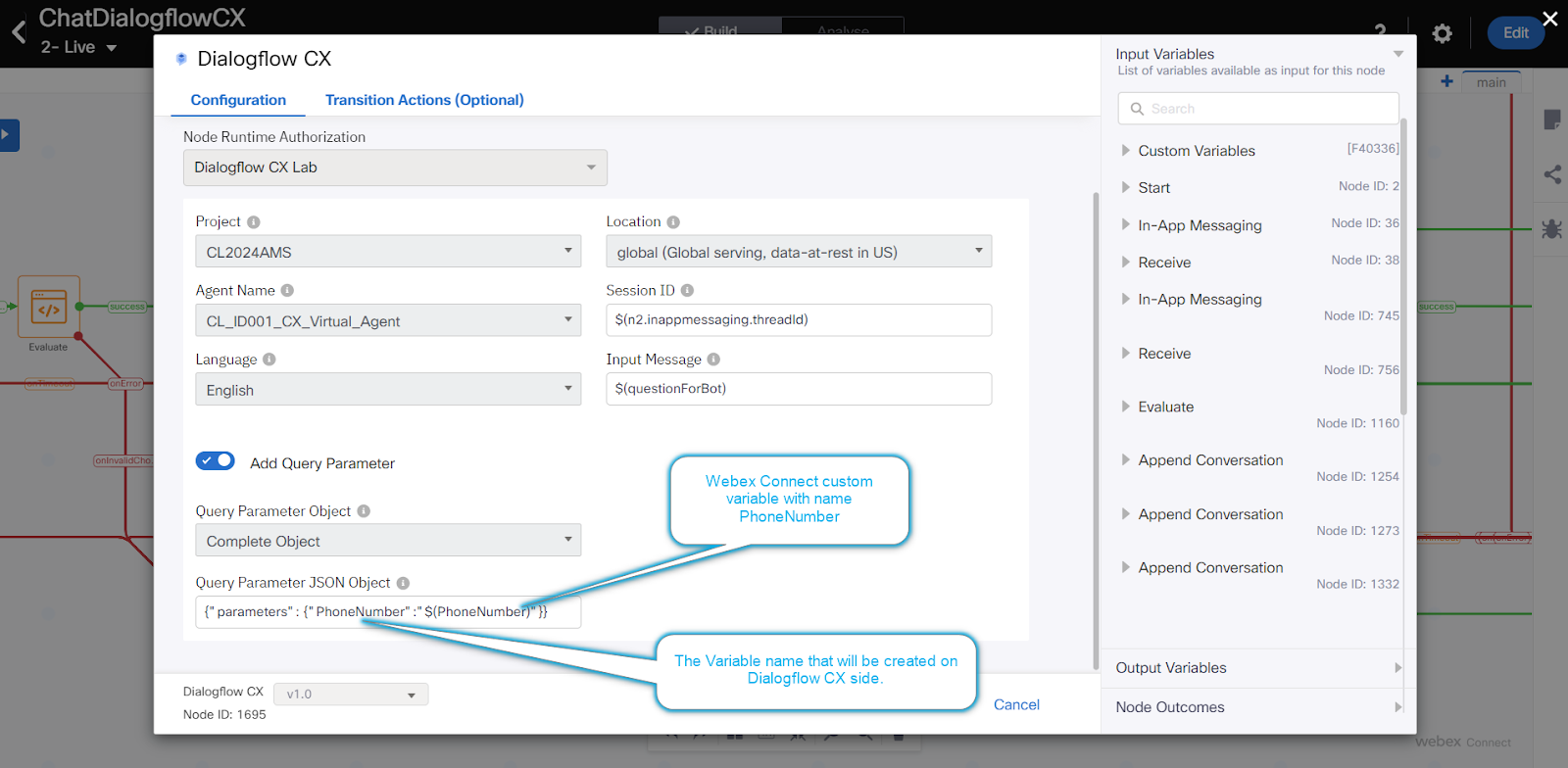Open the Location dropdown
The width and height of the screenshot is (1568, 768).
point(799,252)
